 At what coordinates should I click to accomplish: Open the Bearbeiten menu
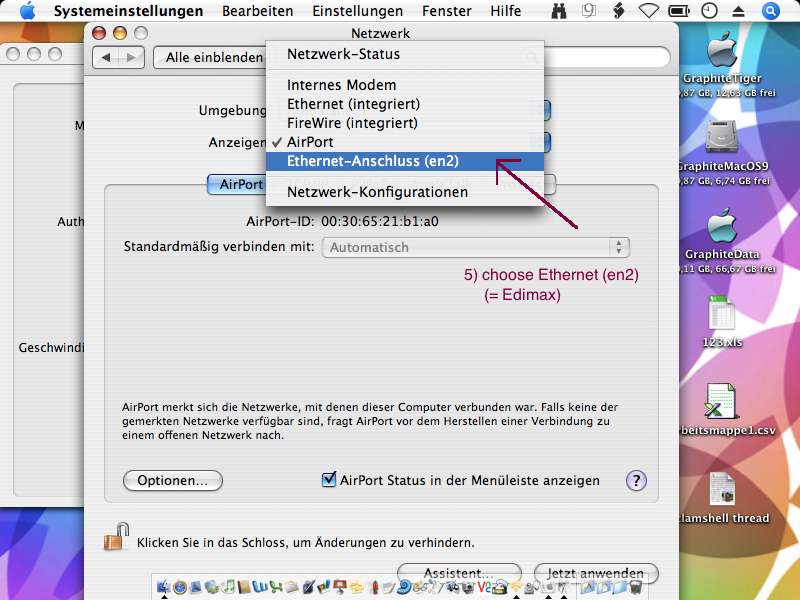pyautogui.click(x=258, y=11)
